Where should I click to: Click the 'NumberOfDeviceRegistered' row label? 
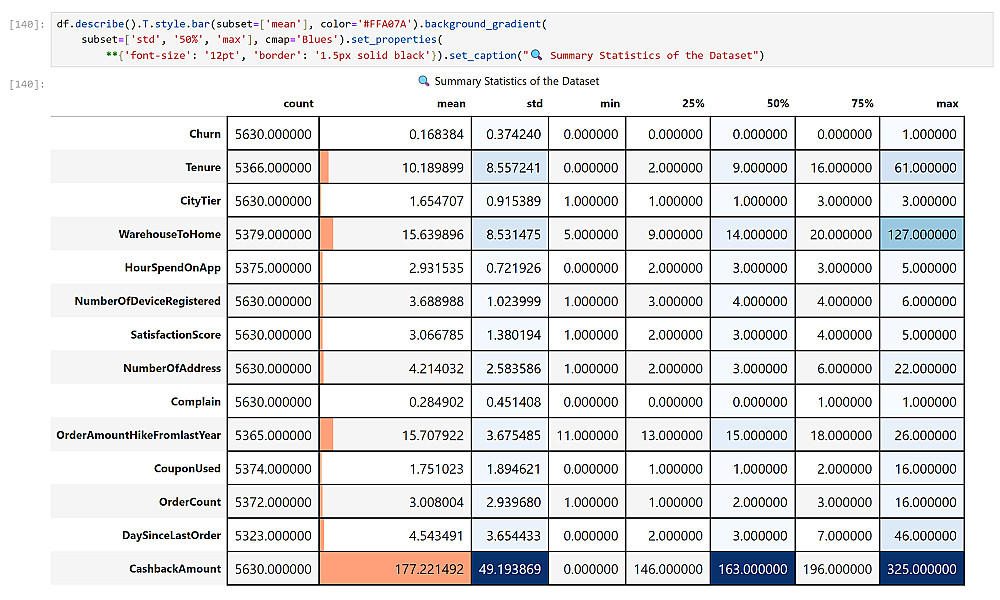pyautogui.click(x=147, y=301)
